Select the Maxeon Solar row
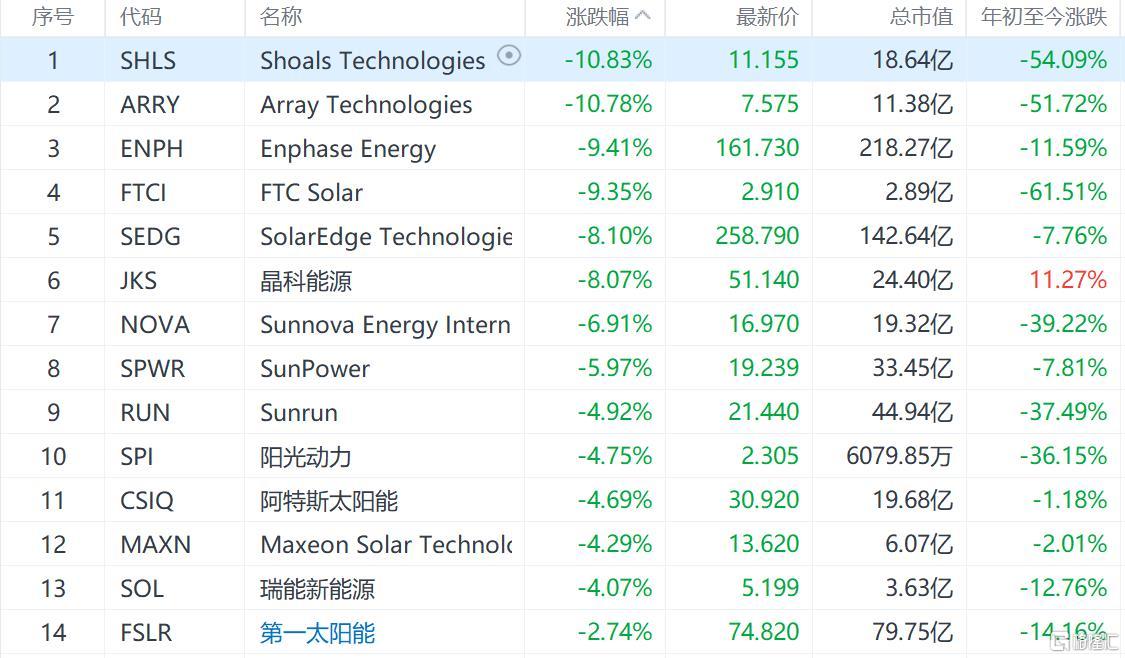Screen dimensions: 1125x658 [562, 545]
